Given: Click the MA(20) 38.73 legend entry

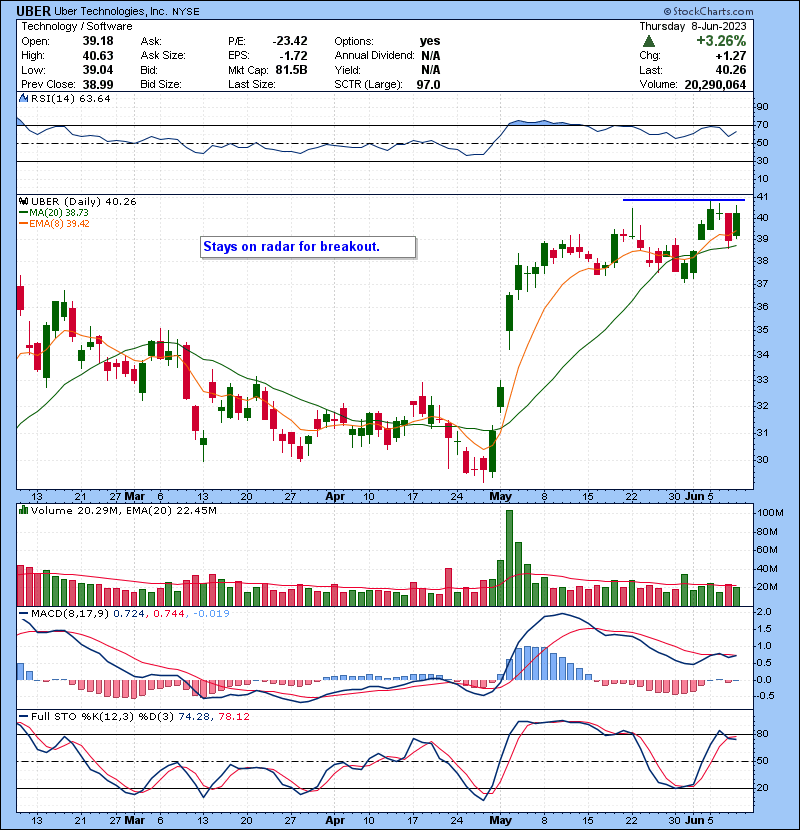Looking at the screenshot, I should coord(54,212).
